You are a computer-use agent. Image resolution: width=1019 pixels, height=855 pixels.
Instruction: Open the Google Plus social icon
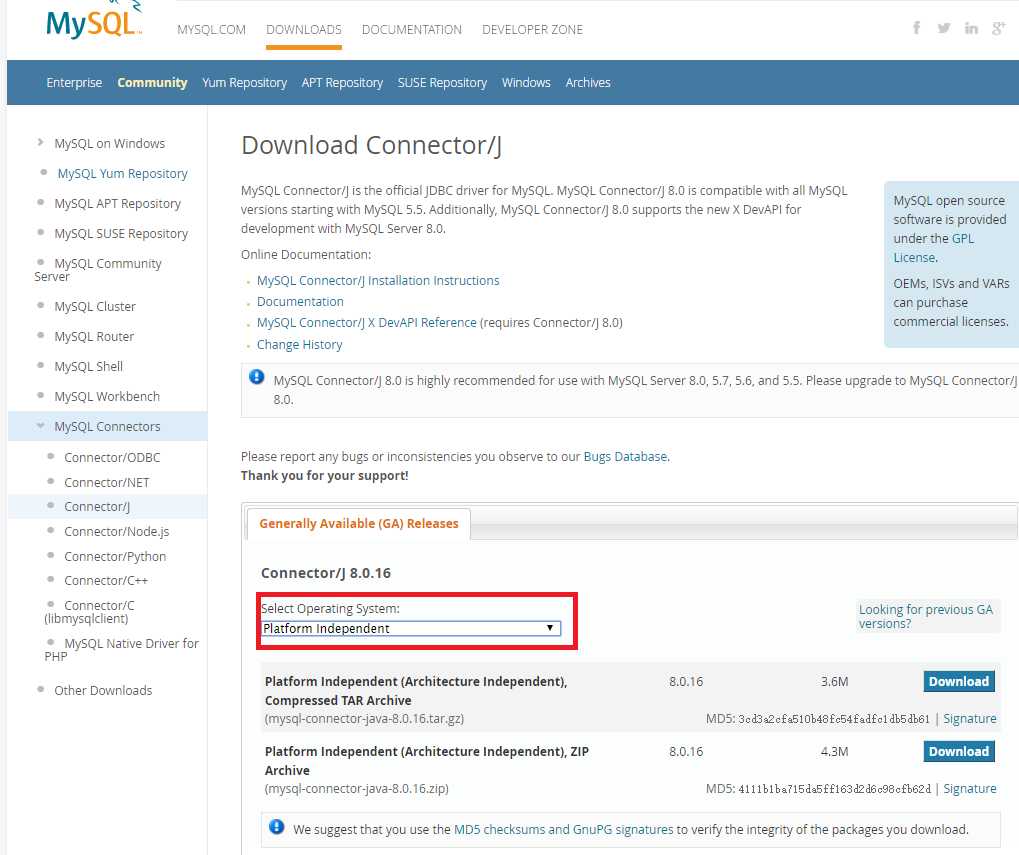[x=999, y=28]
